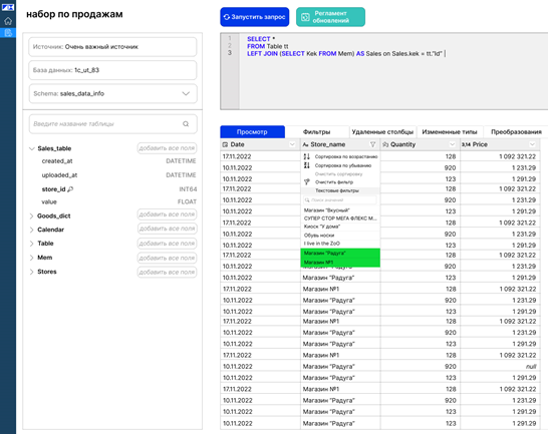This screenshot has width=548, height=434.
Task: Open the home icon in sidebar
Action: (8, 21)
